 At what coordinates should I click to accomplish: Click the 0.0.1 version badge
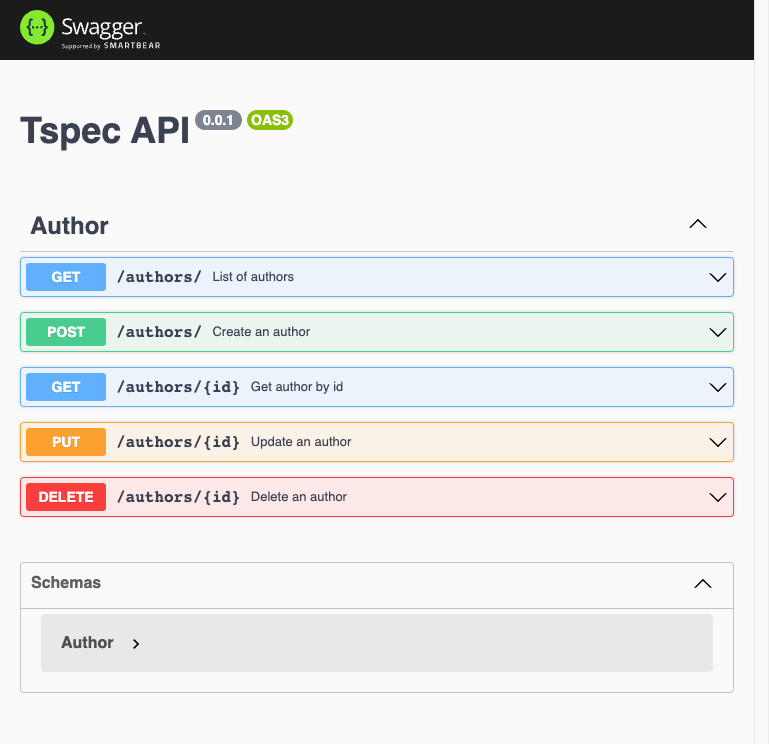[218, 120]
